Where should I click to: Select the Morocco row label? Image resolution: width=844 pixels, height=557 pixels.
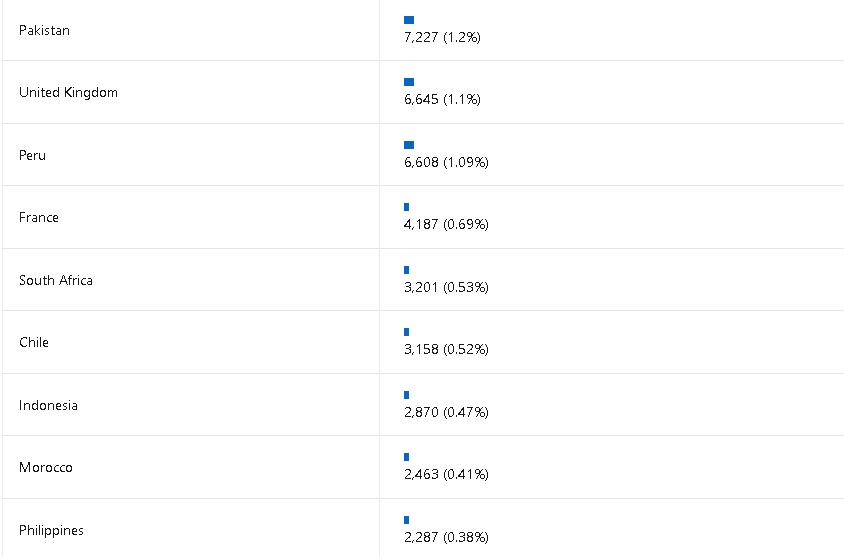(x=46, y=467)
